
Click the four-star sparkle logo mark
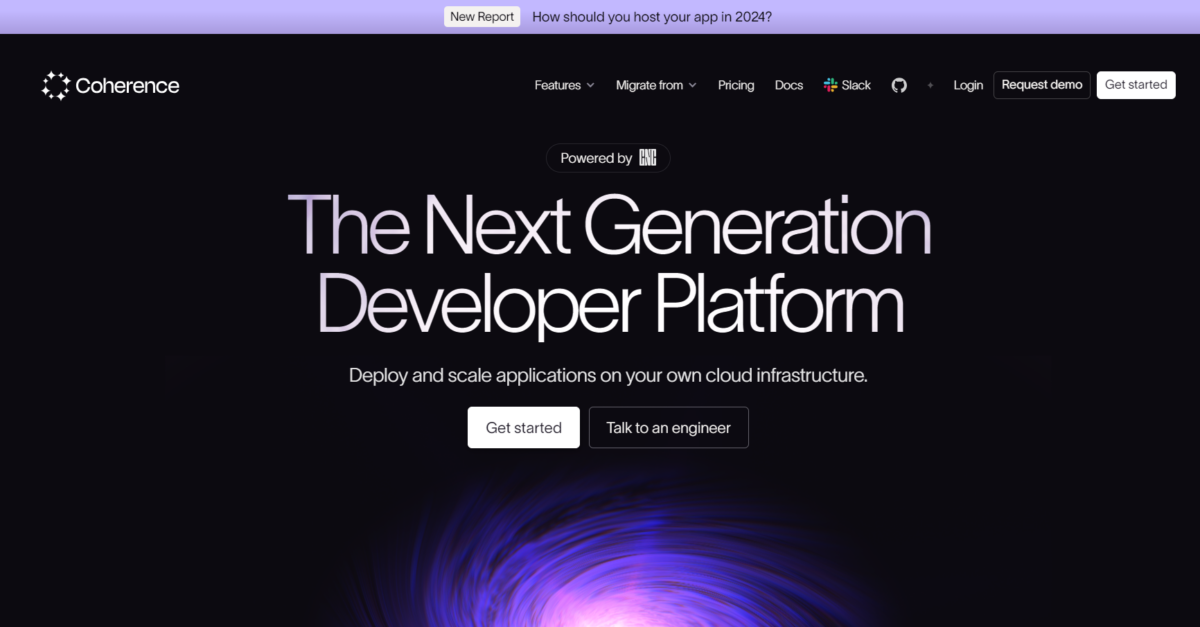pos(55,85)
